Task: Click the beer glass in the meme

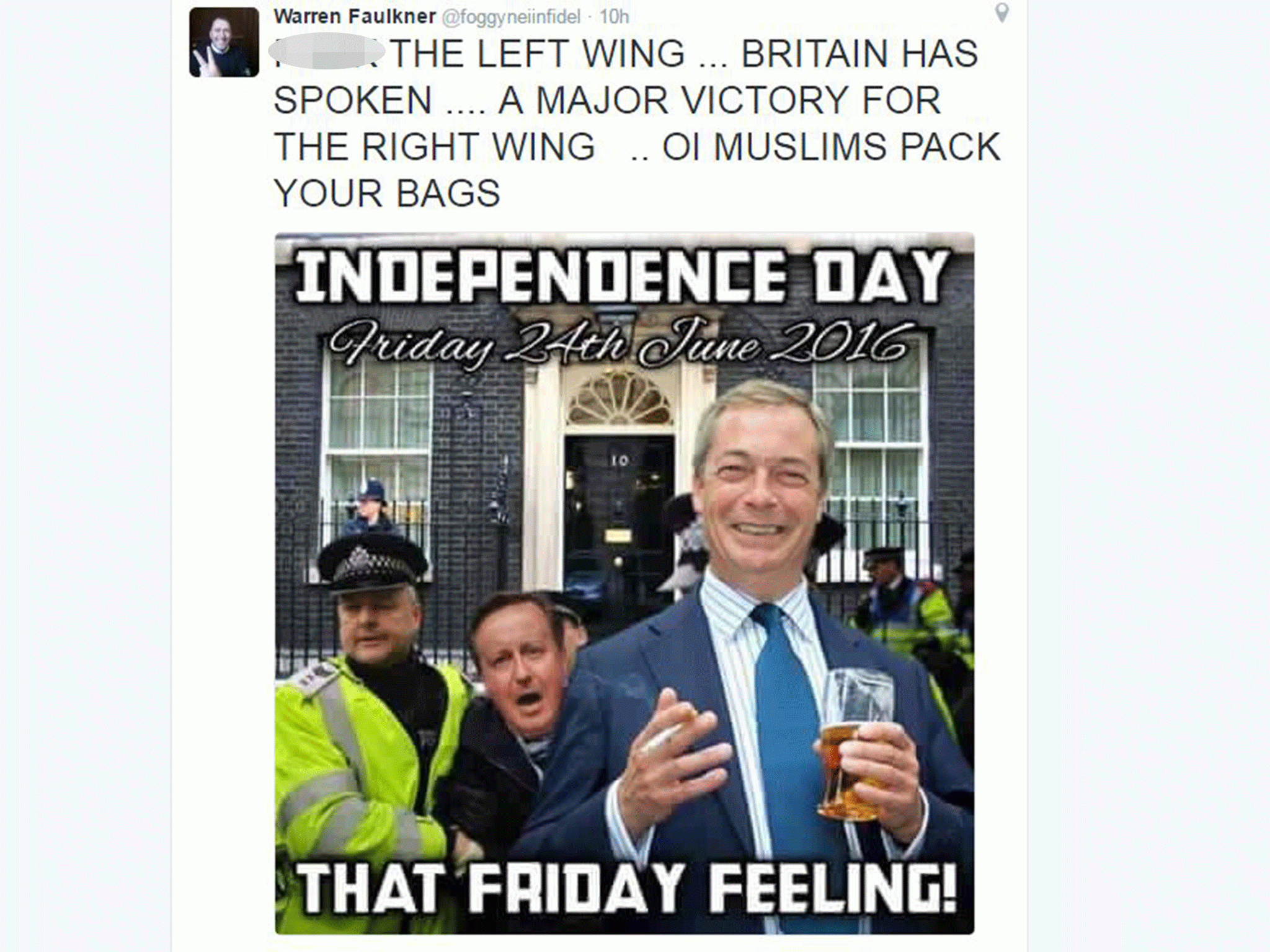Action: point(856,744)
